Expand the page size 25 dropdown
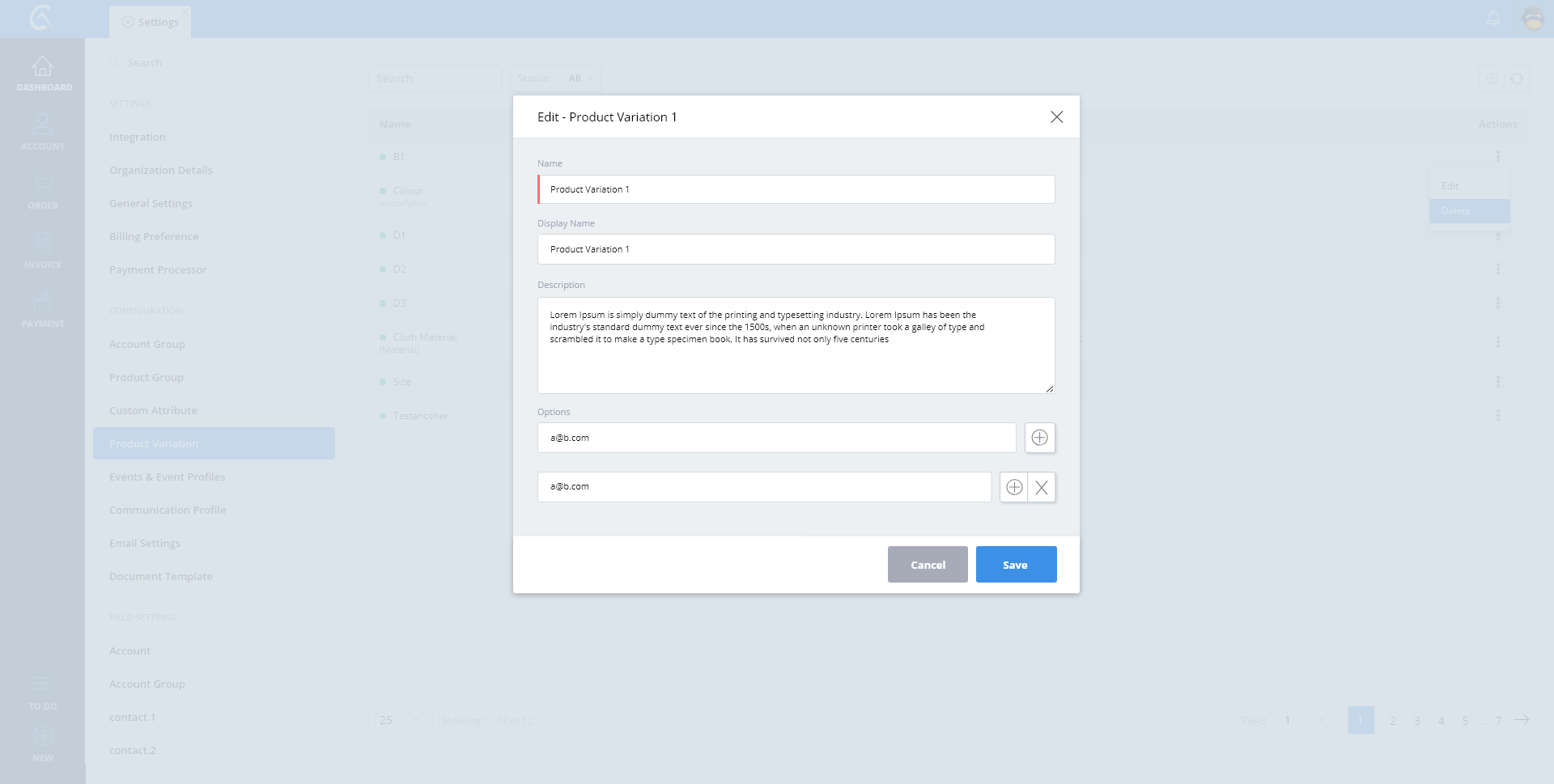Screen dimensions: 1554x784 point(400,720)
